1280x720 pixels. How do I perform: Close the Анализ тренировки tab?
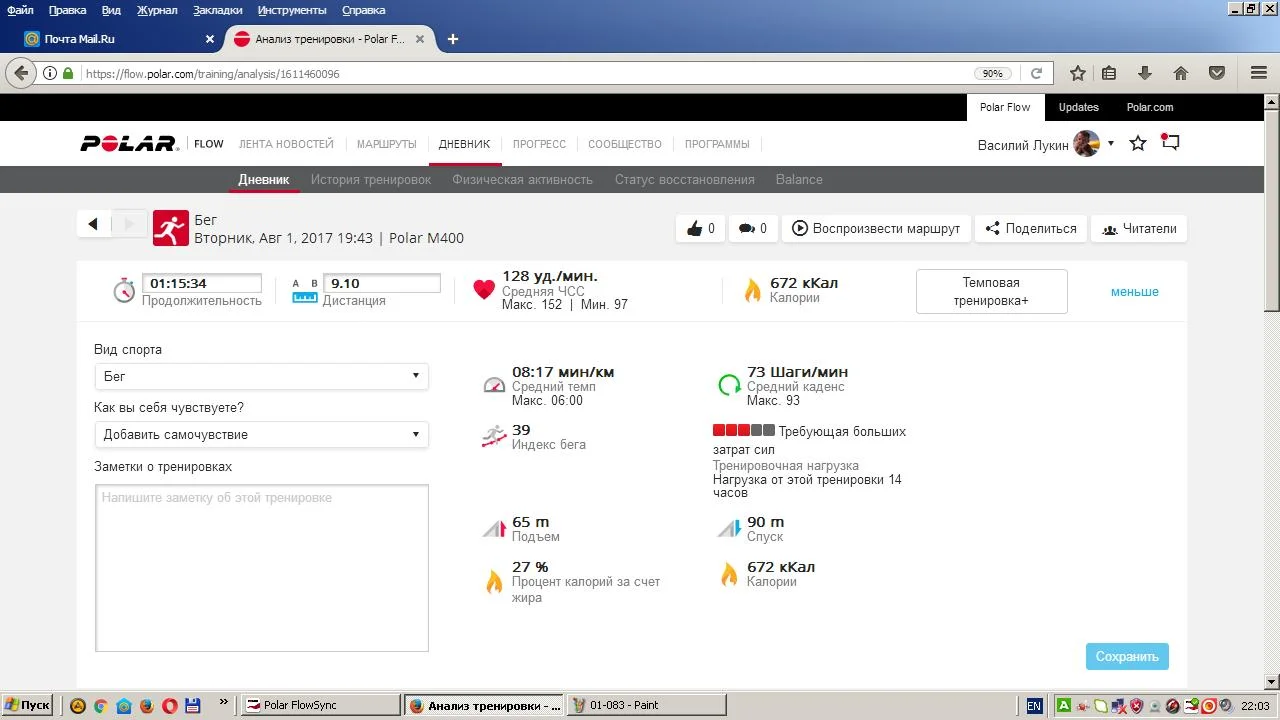pyautogui.click(x=420, y=39)
